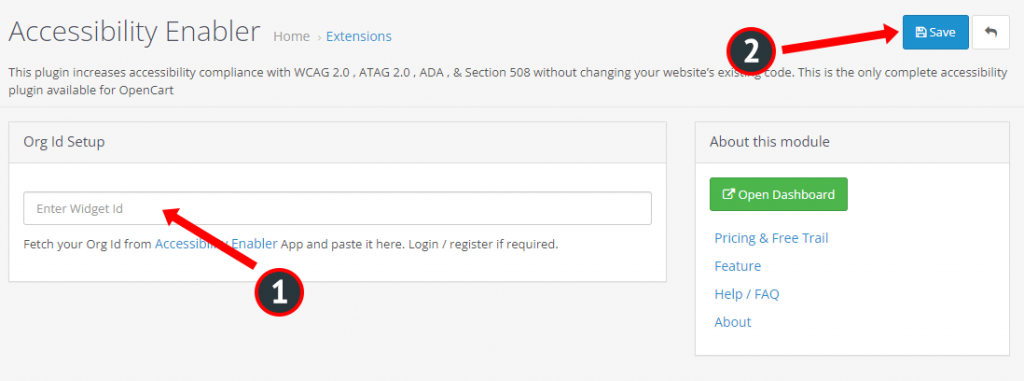Click the numbered circle marker 2
Image resolution: width=1024 pixels, height=381 pixels.
tap(752, 52)
